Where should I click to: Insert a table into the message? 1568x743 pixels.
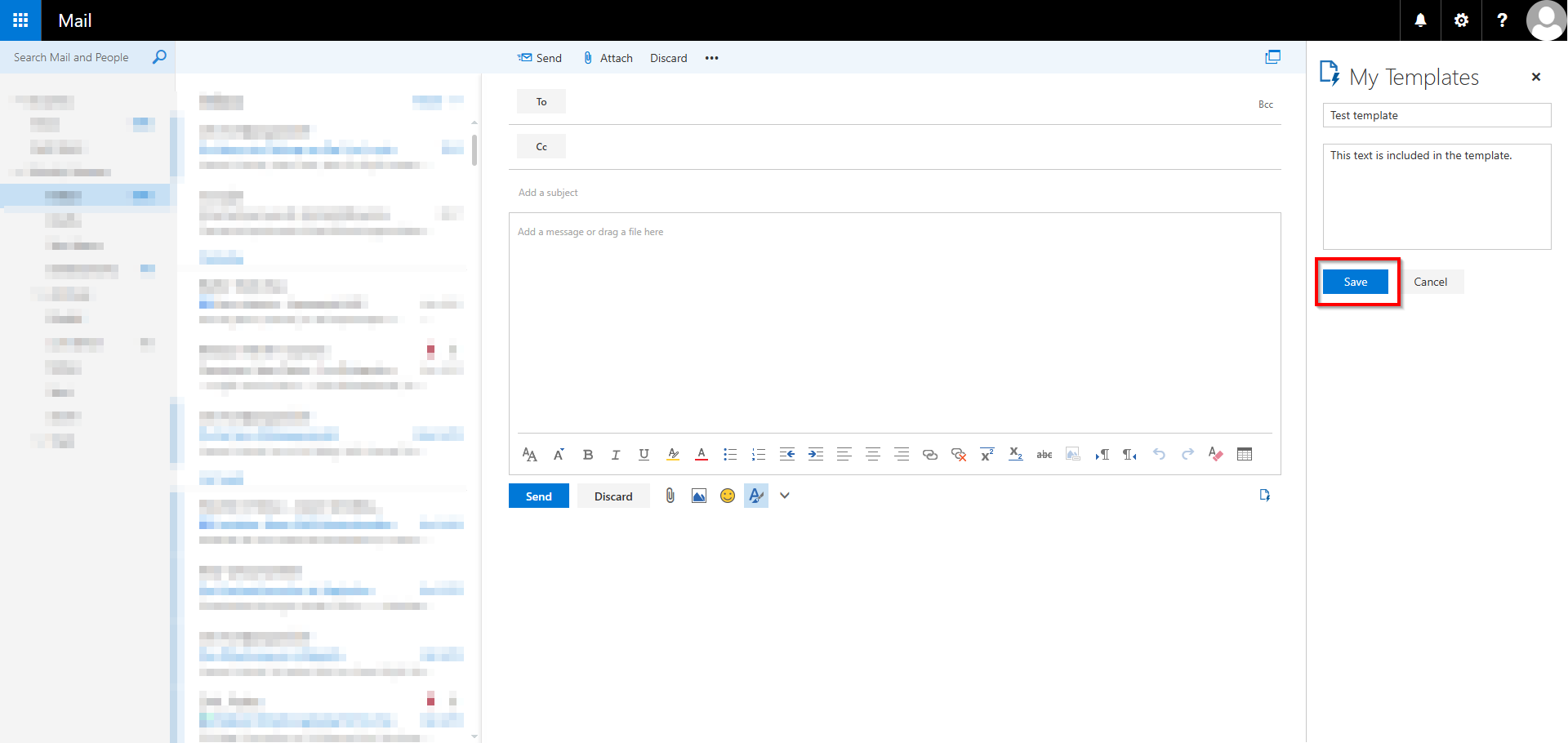click(x=1245, y=454)
